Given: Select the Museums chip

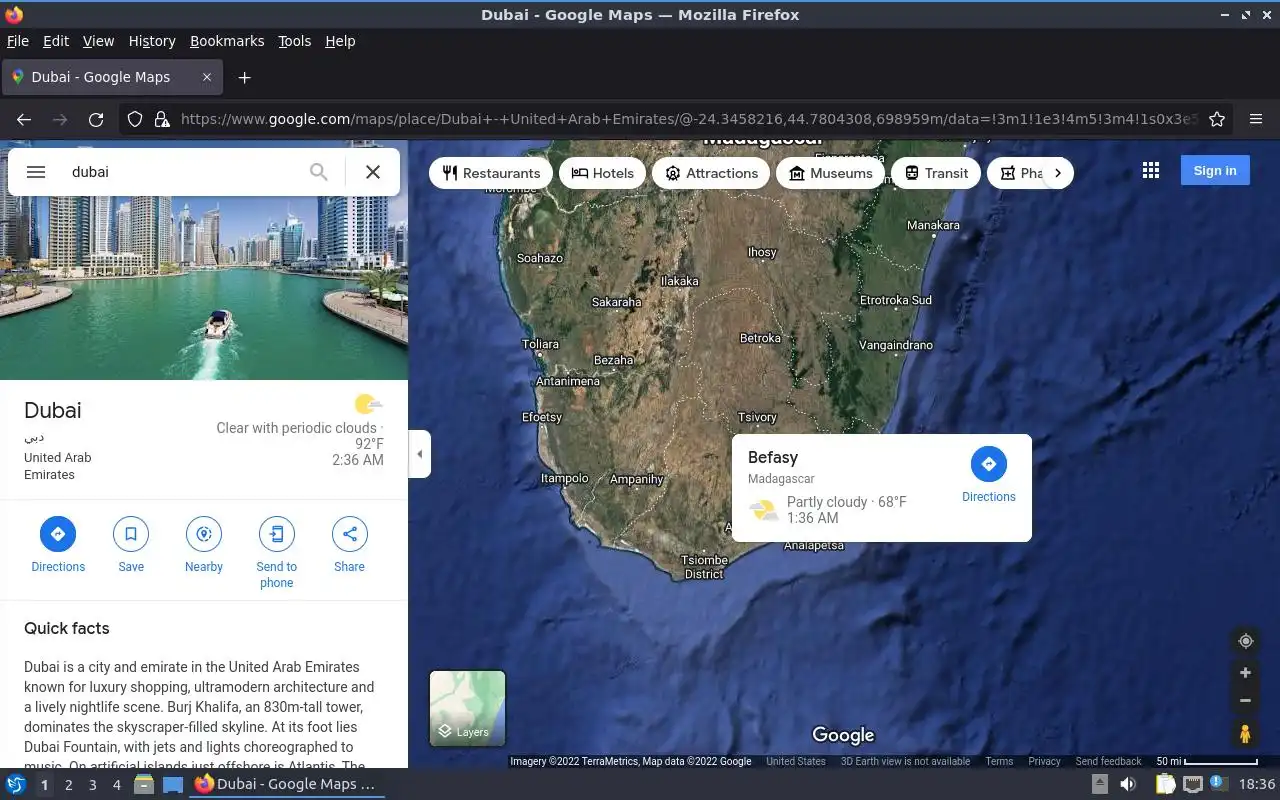Looking at the screenshot, I should coord(830,173).
